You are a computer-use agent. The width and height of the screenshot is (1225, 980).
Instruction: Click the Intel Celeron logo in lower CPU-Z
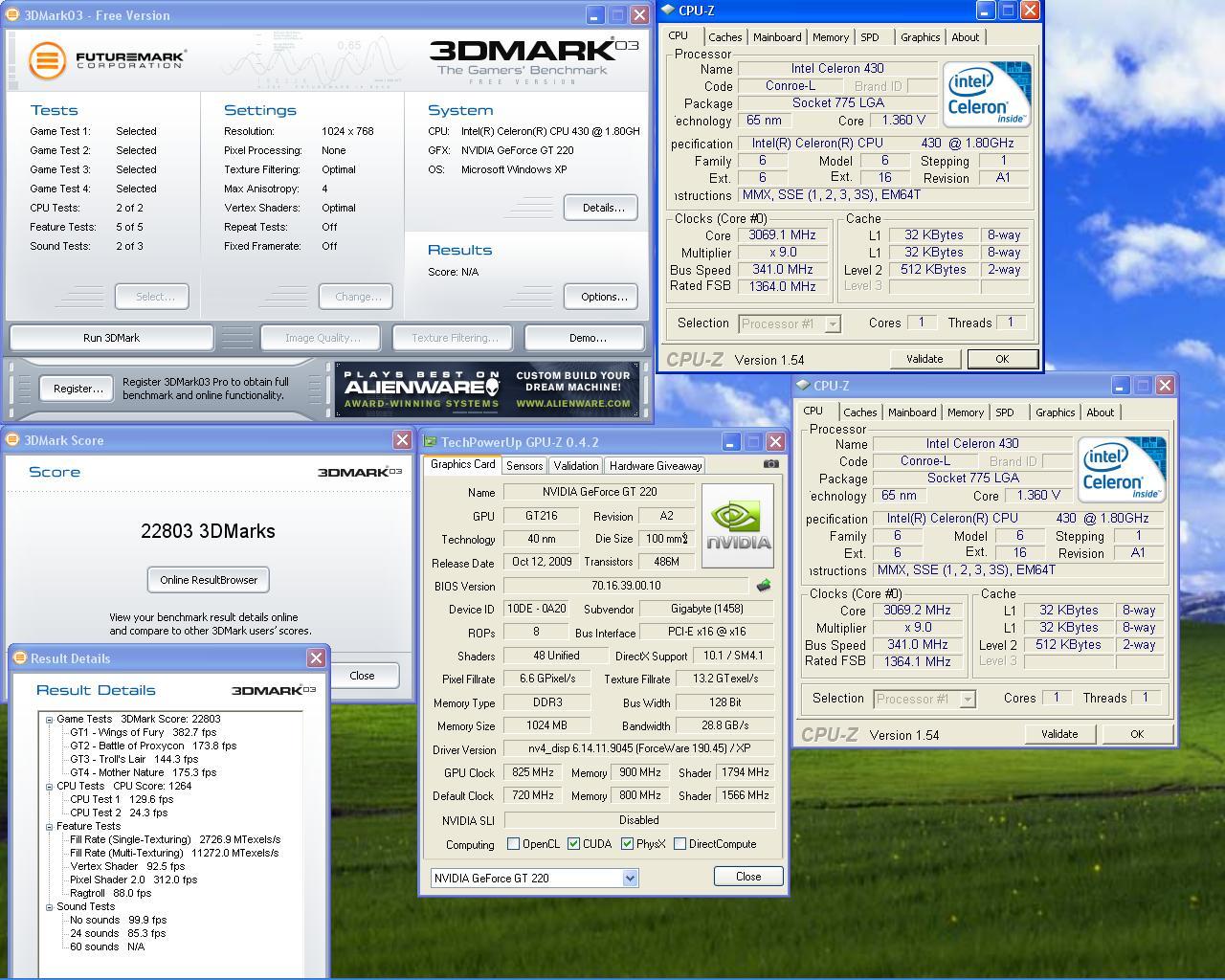(1122, 469)
